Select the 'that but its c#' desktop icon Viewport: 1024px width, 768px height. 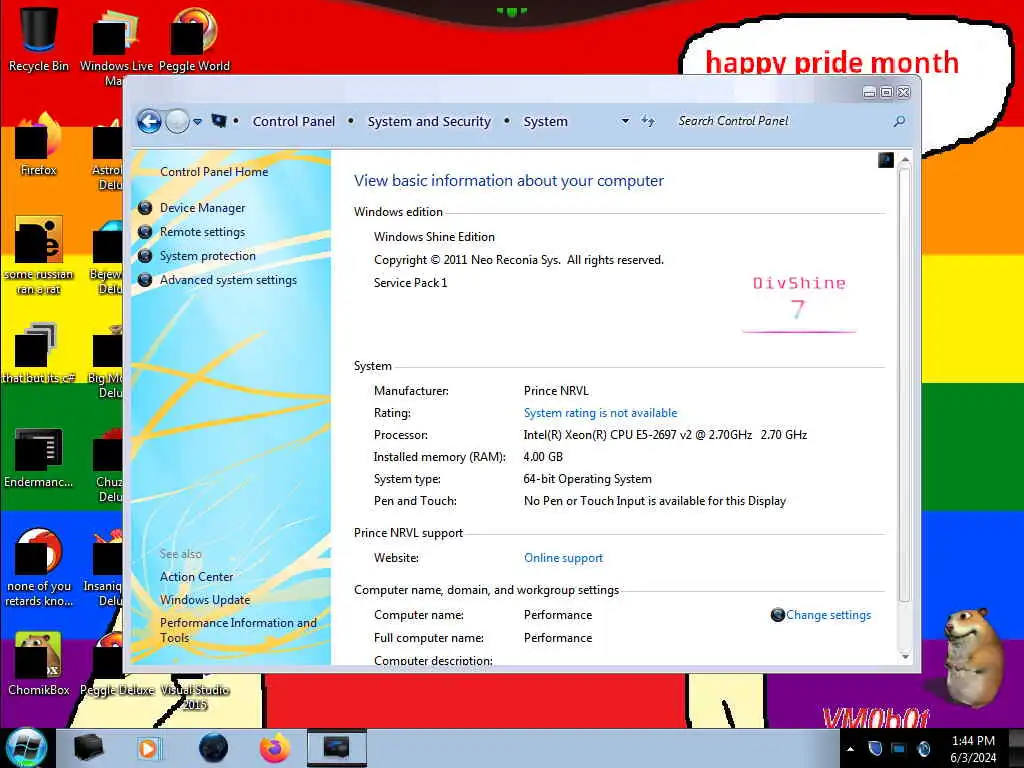coord(39,353)
